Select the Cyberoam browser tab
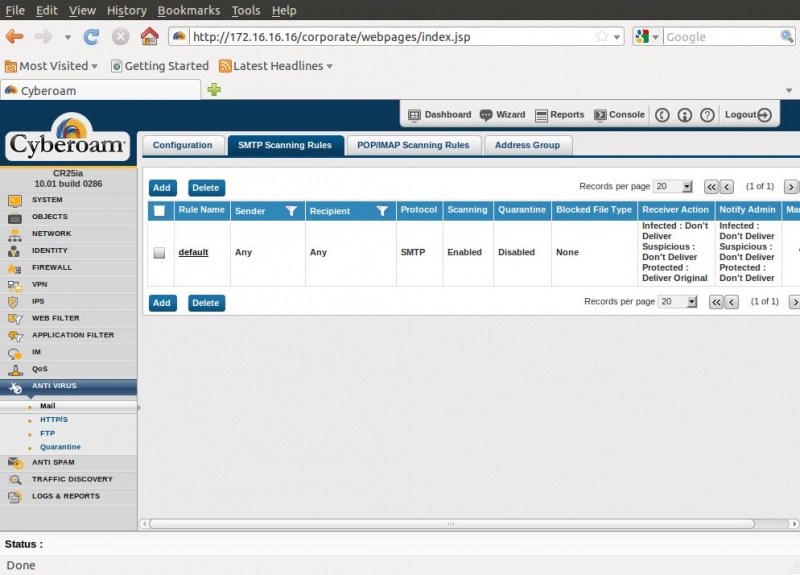The image size is (800, 575). [100, 90]
